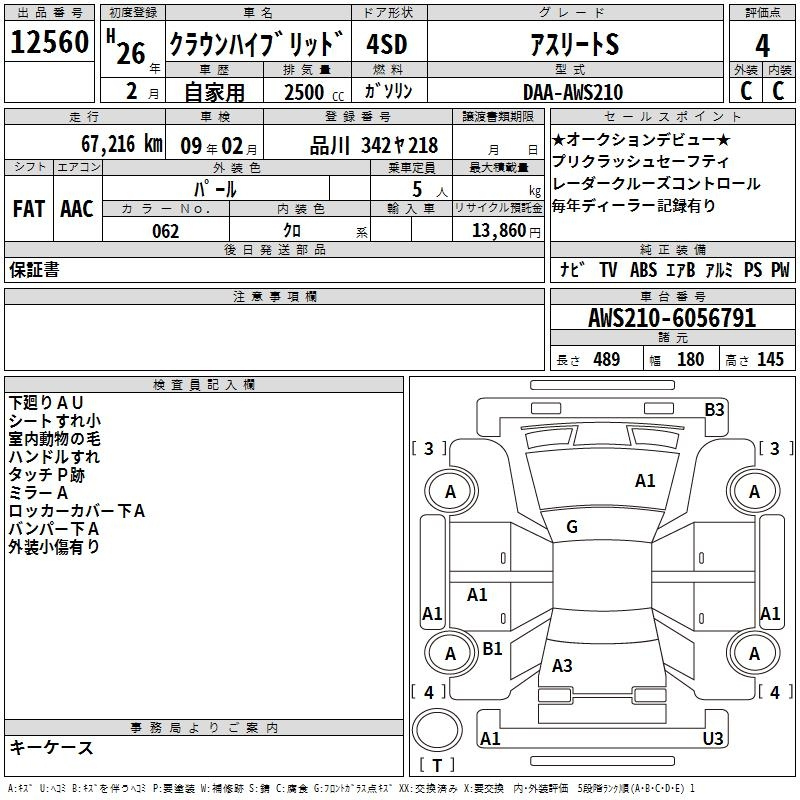Select the 室内動物の毛 inspector note
Viewport: 800px width, 800px height.
54,439
